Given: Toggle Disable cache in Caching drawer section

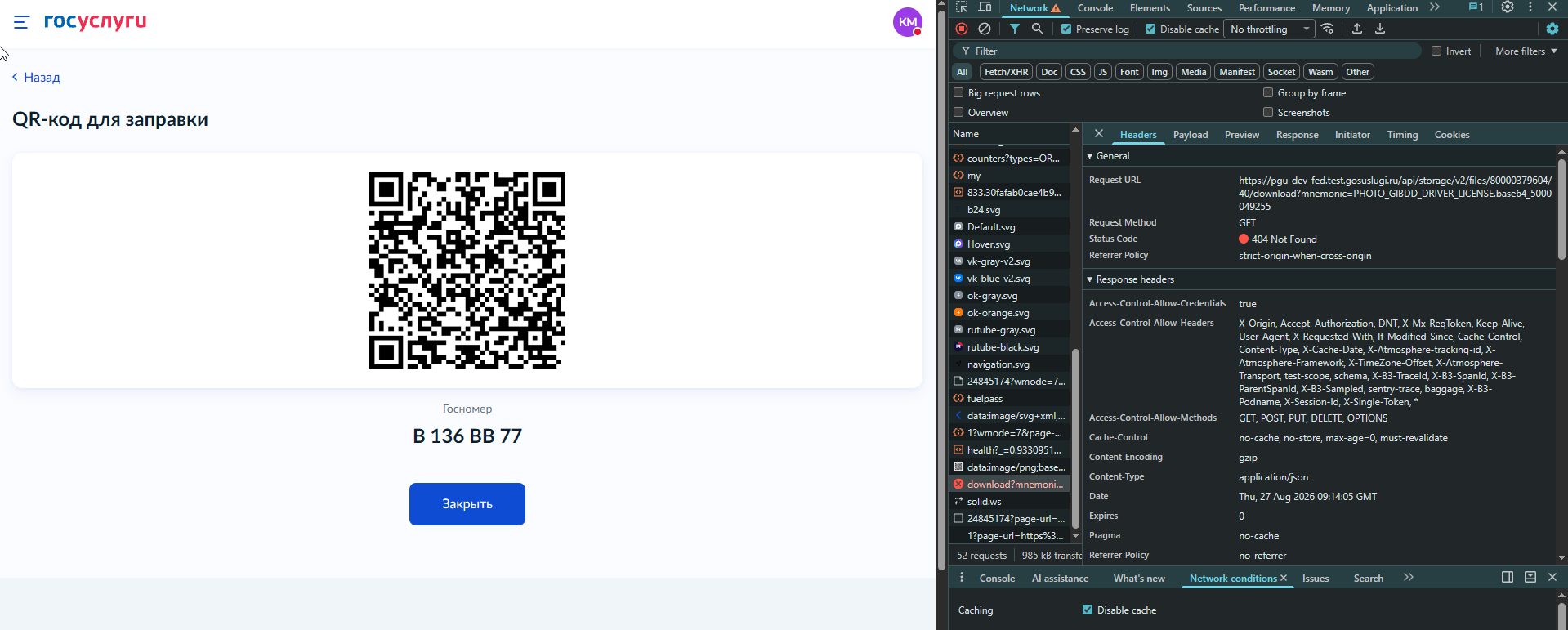Looking at the screenshot, I should pos(1088,610).
